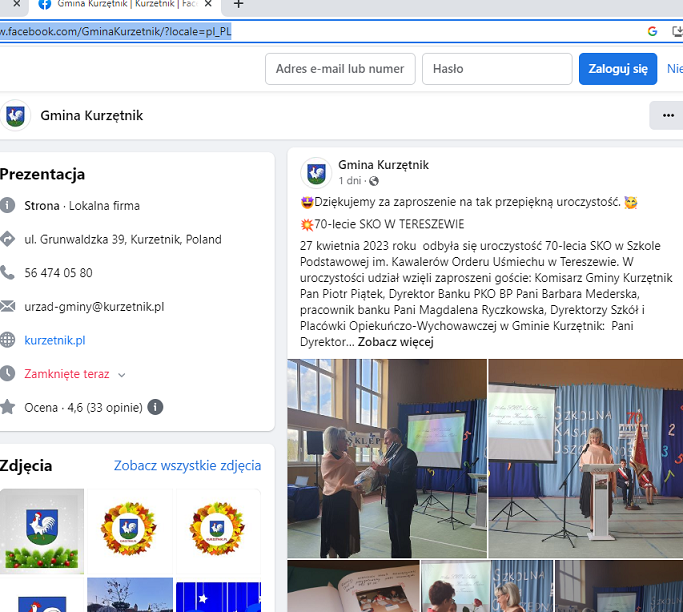Image resolution: width=683 pixels, height=612 pixels.
Task: Open the tree against blue sky photo
Action: pos(130,595)
